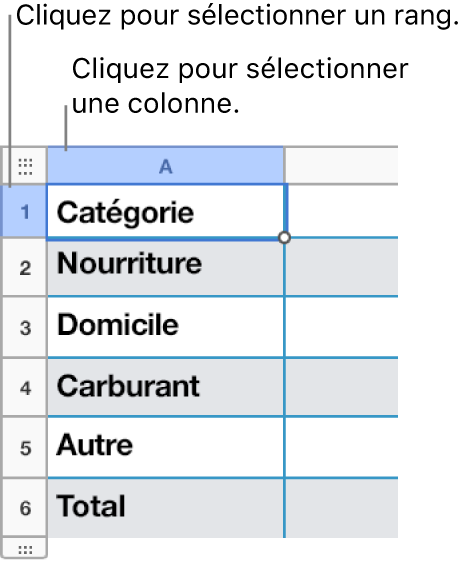The height and width of the screenshot is (563, 470).
Task: Select row 2 header
Action: [25, 267]
